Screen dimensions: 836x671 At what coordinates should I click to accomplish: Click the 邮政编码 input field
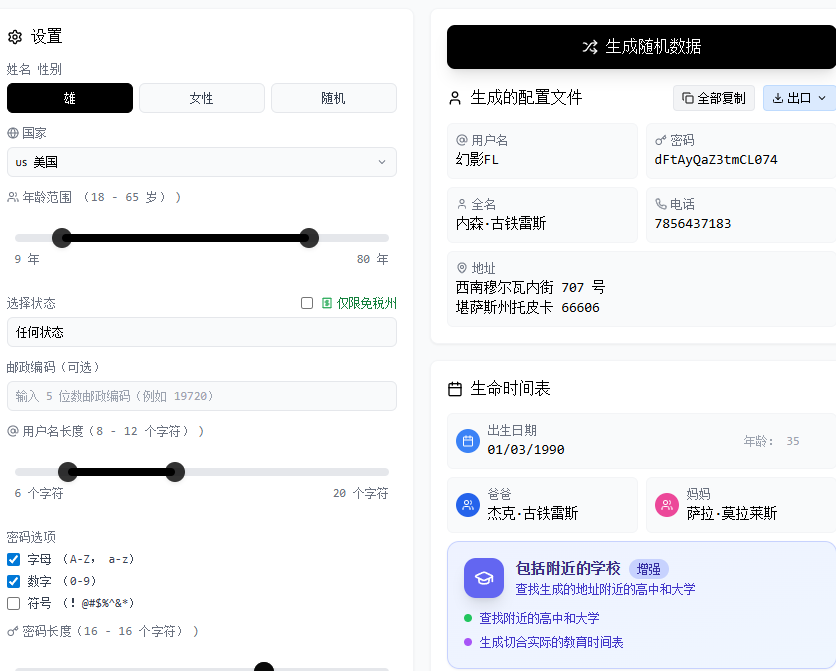click(201, 395)
